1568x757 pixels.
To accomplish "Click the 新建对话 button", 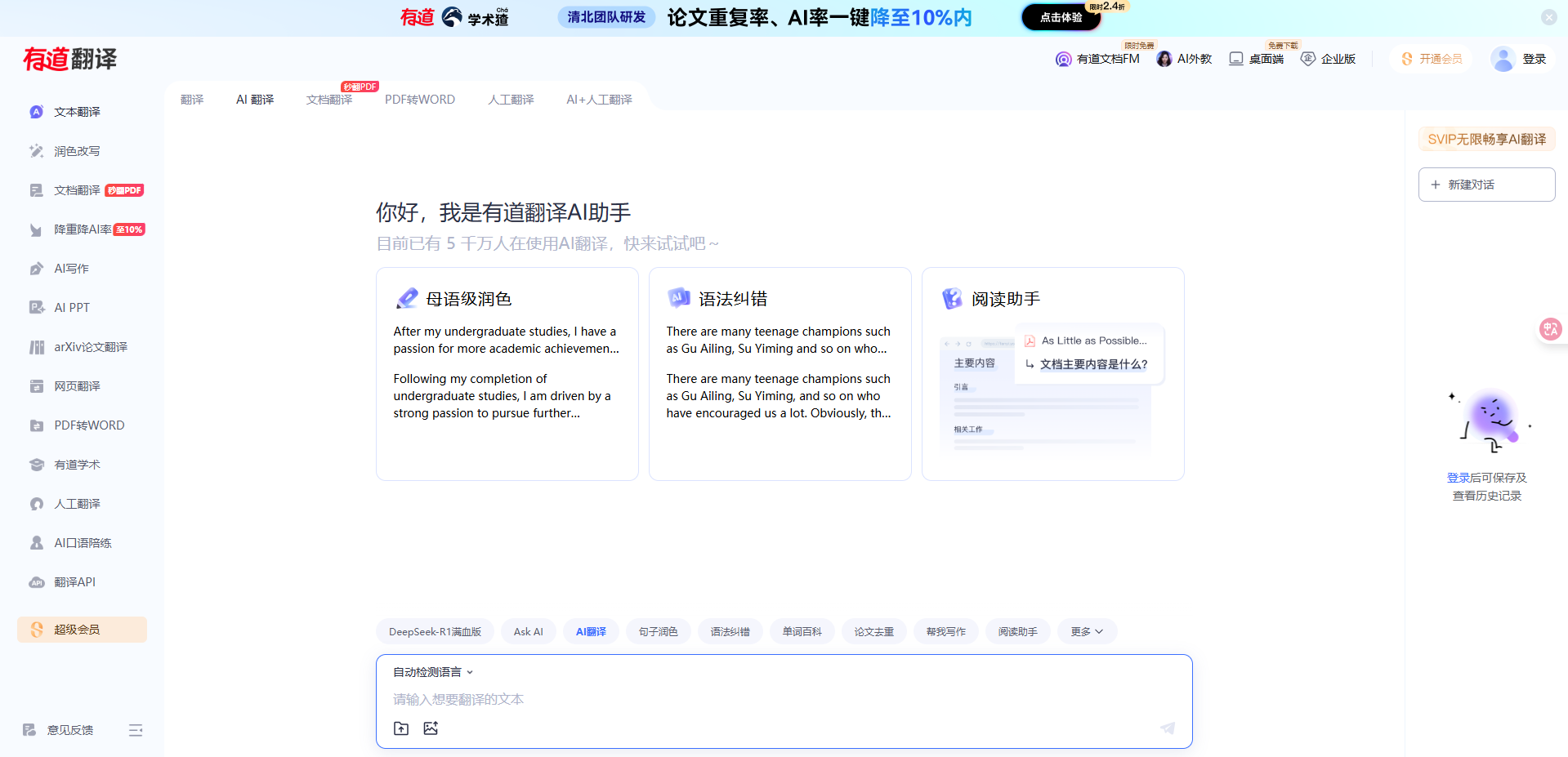I will coord(1486,185).
